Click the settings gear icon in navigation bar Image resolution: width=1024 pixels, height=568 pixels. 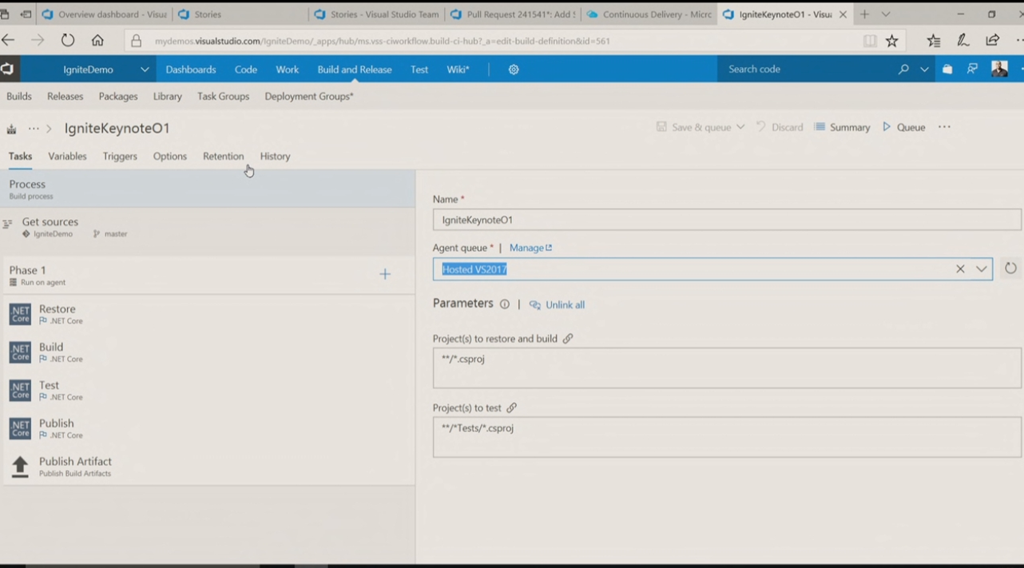pyautogui.click(x=514, y=70)
